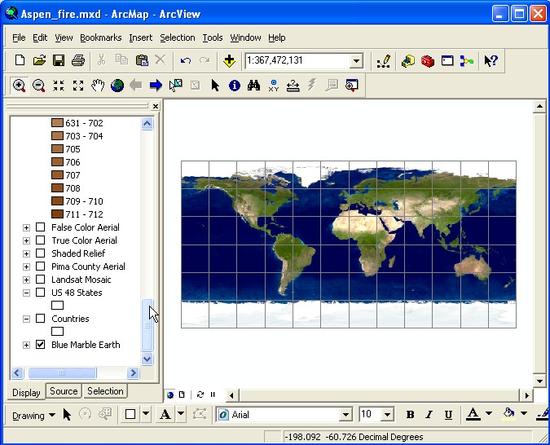Open the map scale dropdown
550x445 pixels.
coord(356,61)
